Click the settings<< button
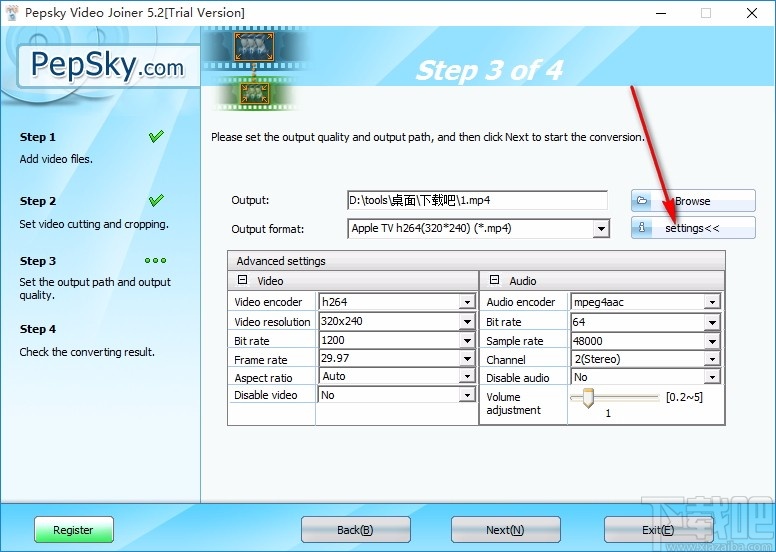The image size is (776, 552). (693, 228)
